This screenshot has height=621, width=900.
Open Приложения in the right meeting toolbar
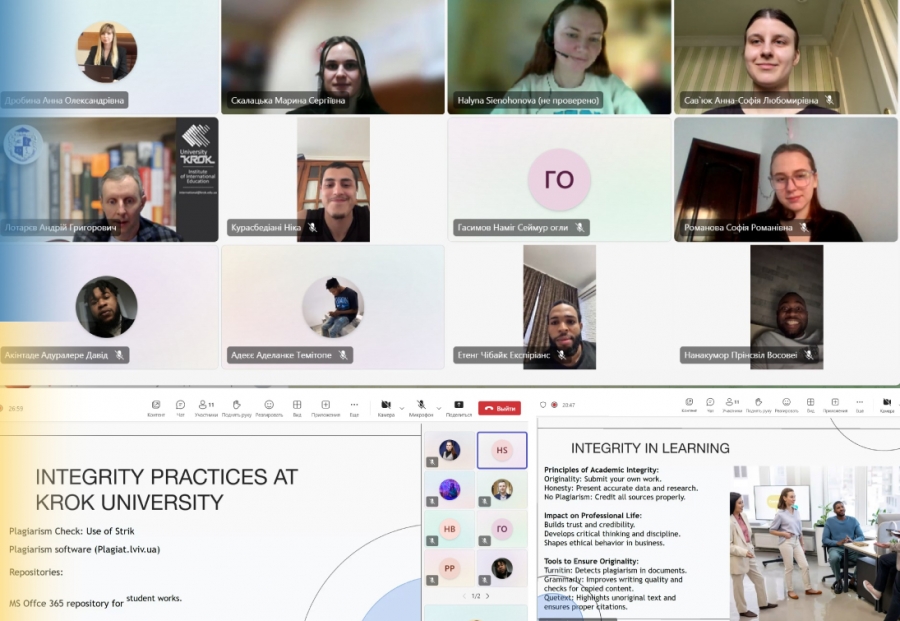835,405
